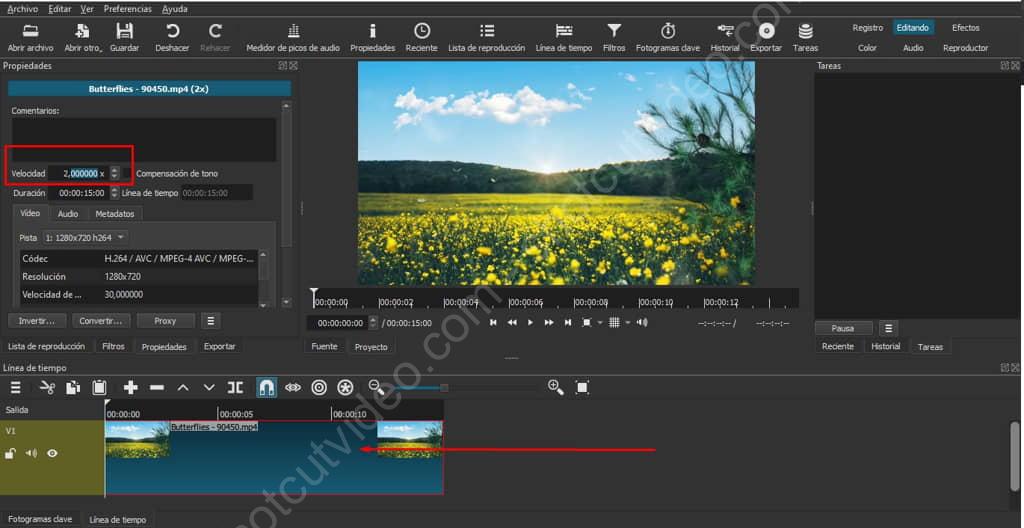Screen dimensions: 1024x528
Task: Hide the V1 track with the eye icon
Action: pos(52,454)
